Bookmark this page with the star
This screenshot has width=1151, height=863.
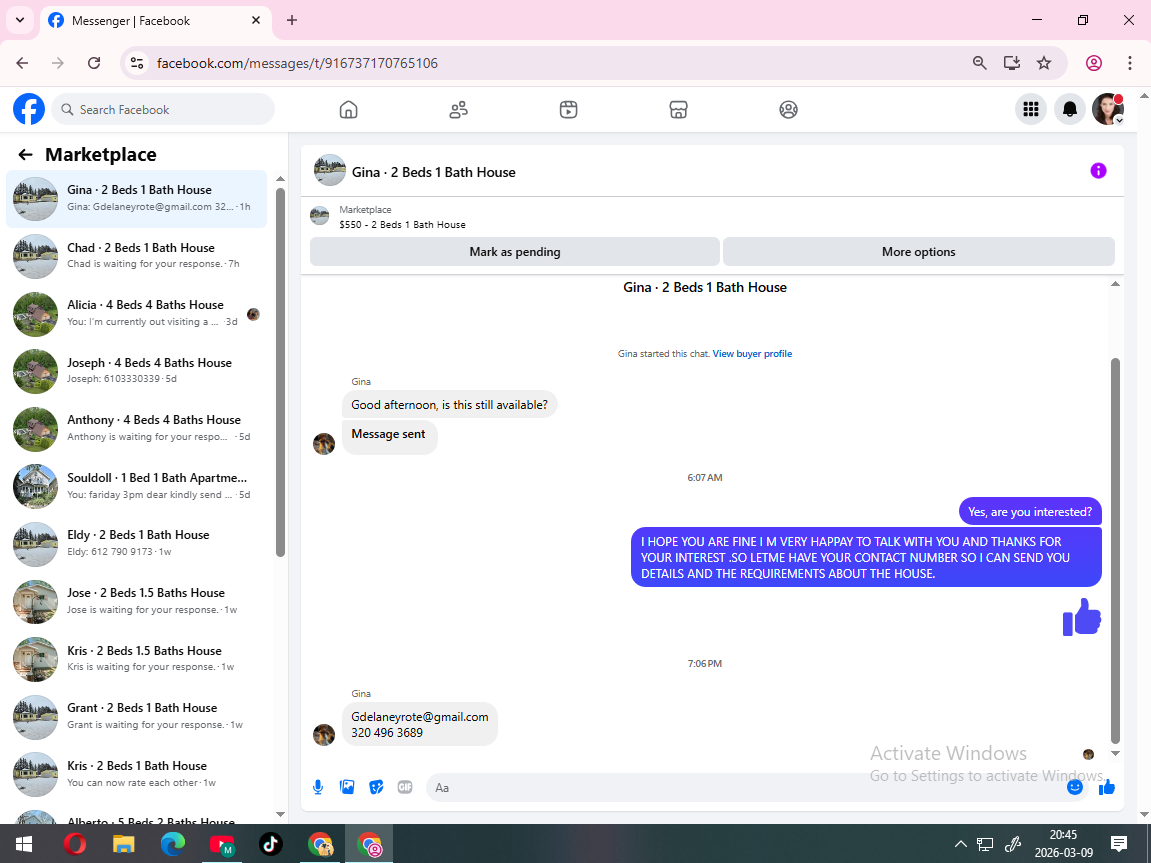(1044, 63)
